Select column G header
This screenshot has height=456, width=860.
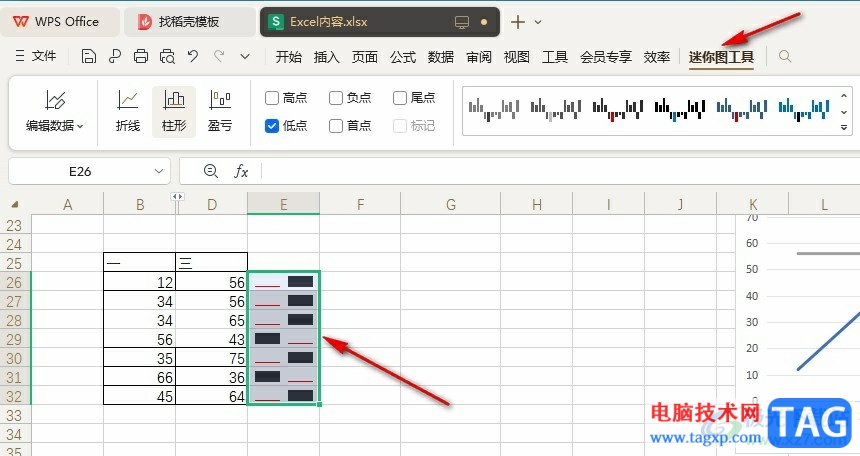451,205
